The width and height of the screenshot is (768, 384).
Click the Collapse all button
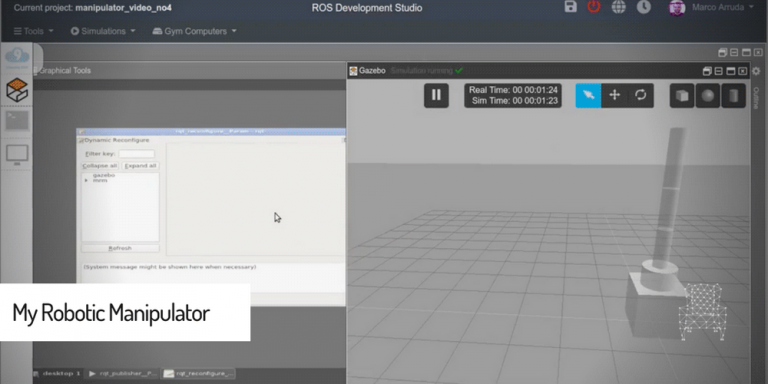pos(100,166)
